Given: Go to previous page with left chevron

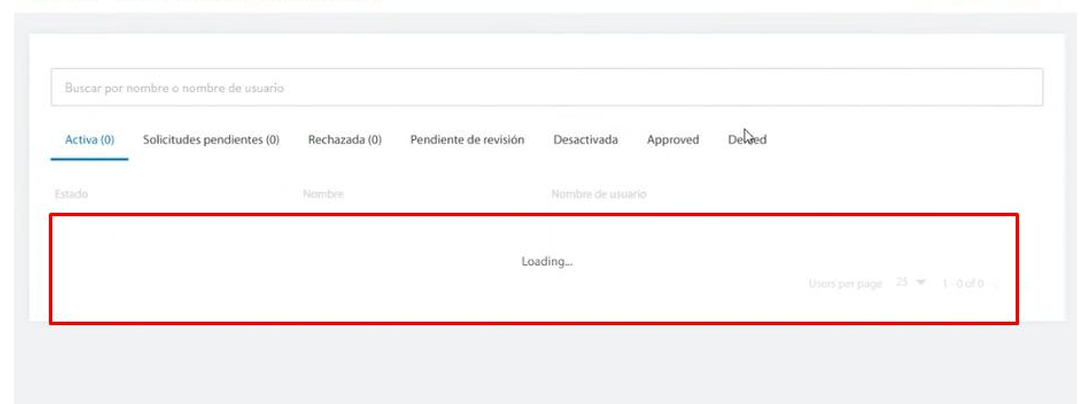Looking at the screenshot, I should pyautogui.click(x=995, y=284).
